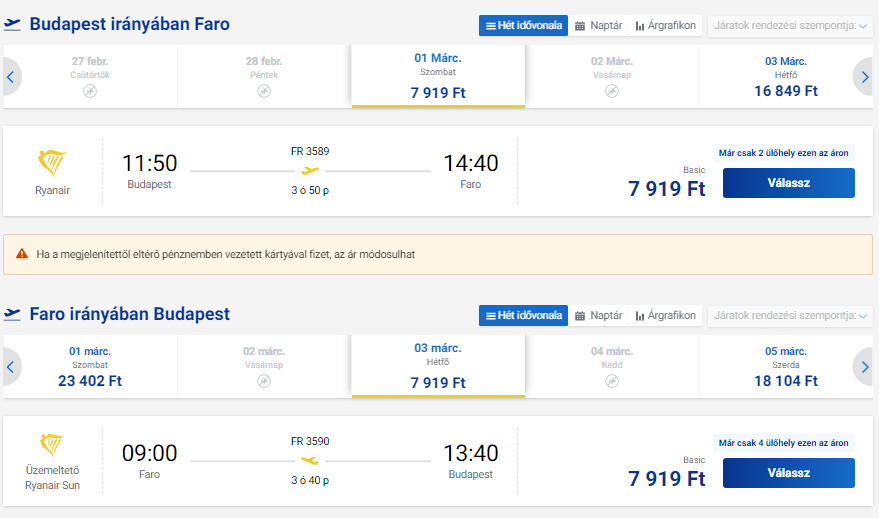Choose the 7 919 Ft Budapest–Faro flight with Válassz
Image resolution: width=879 pixels, height=518 pixels.
tap(788, 183)
